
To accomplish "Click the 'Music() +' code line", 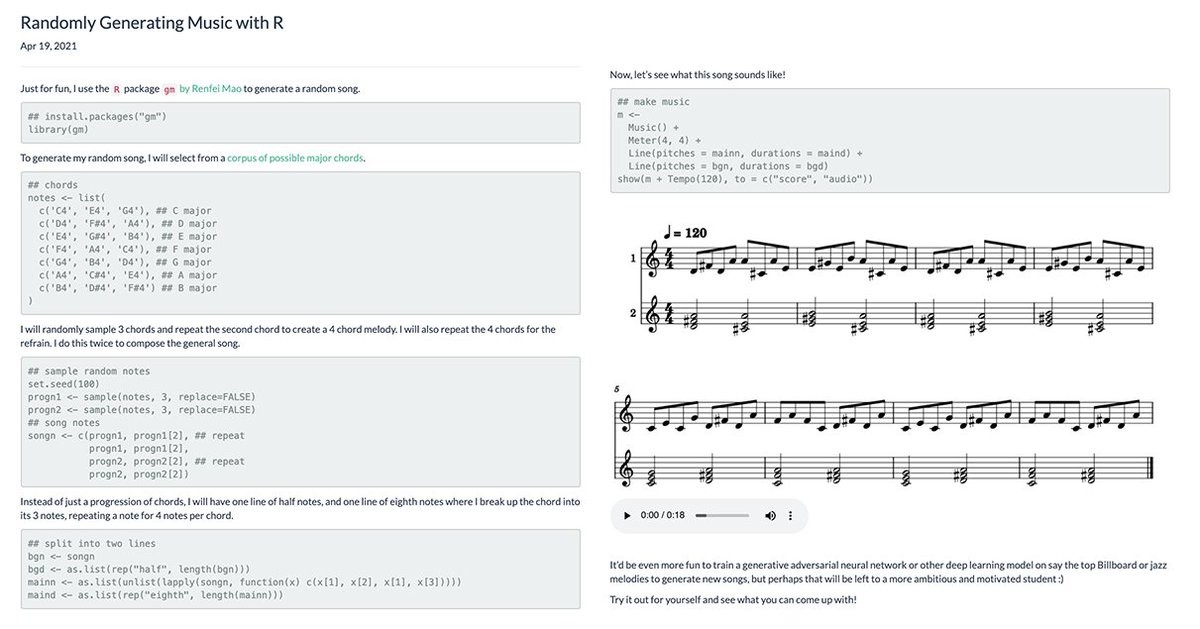I will tap(653, 128).
